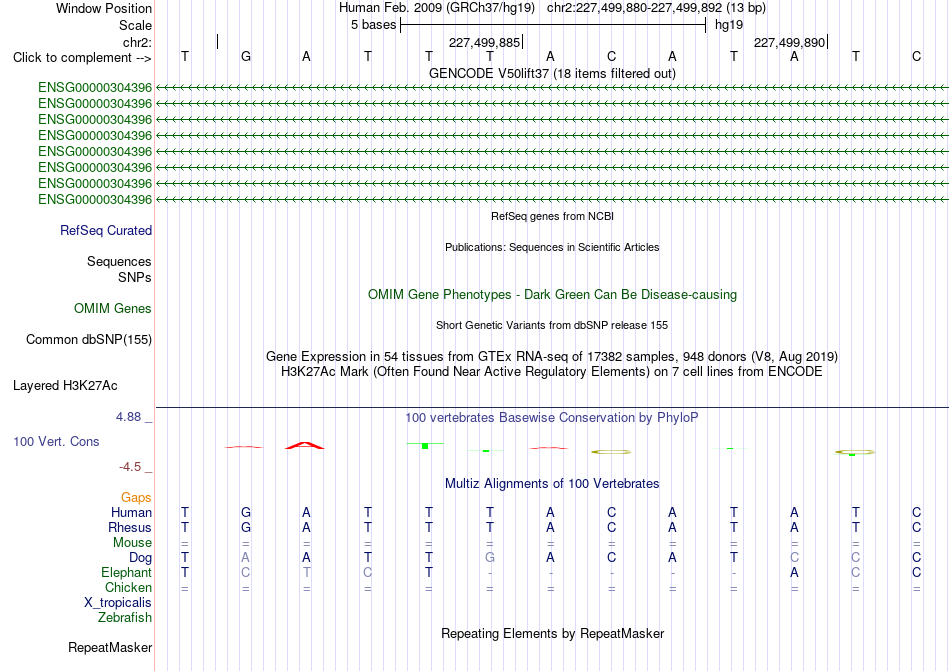Screen dimensions: 950x671
Task: Open 'Publications: Sequences in Scientific Articles' title
Action: (552, 247)
